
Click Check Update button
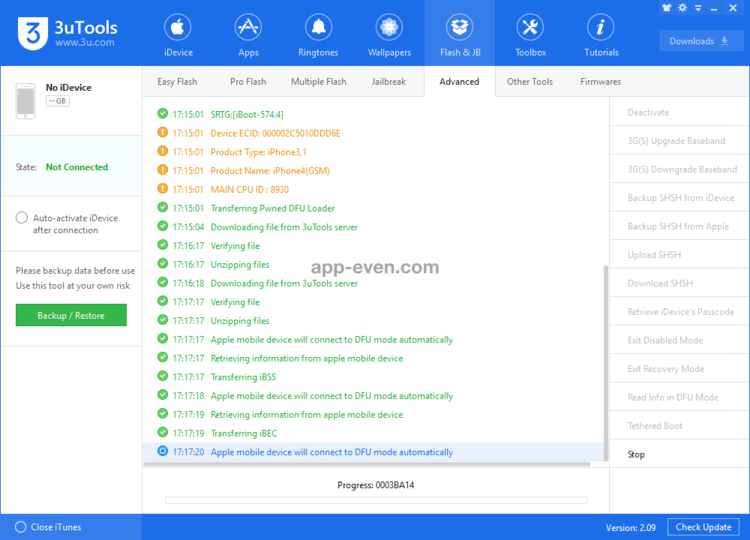703,527
